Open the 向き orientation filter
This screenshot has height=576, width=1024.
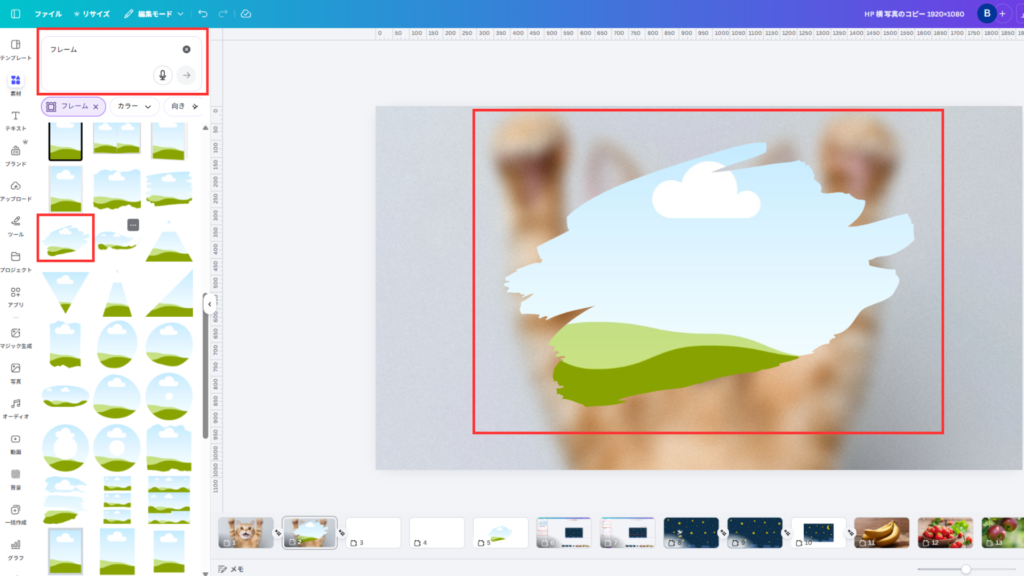(x=182, y=106)
